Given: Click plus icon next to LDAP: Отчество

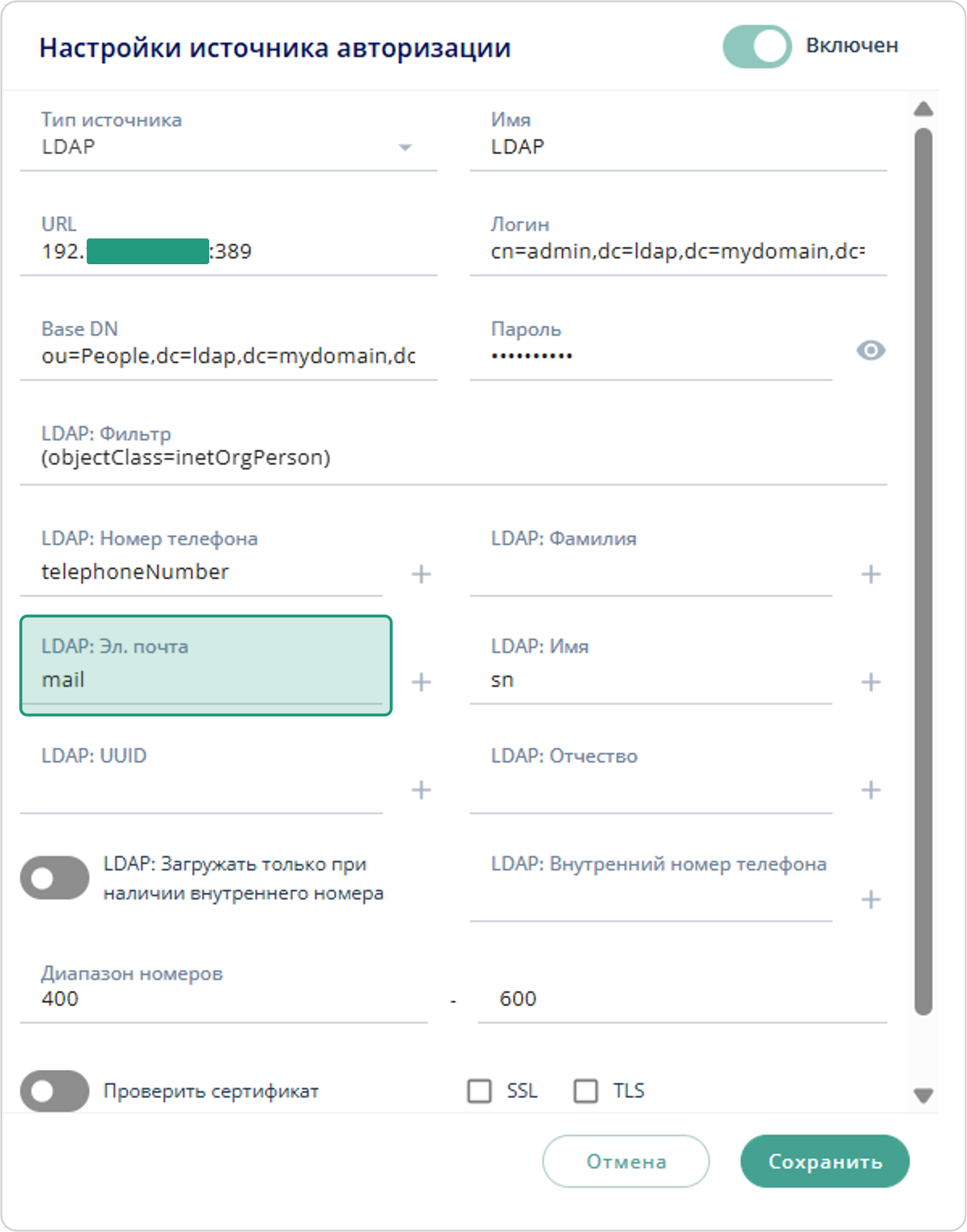Looking at the screenshot, I should pos(871,791).
